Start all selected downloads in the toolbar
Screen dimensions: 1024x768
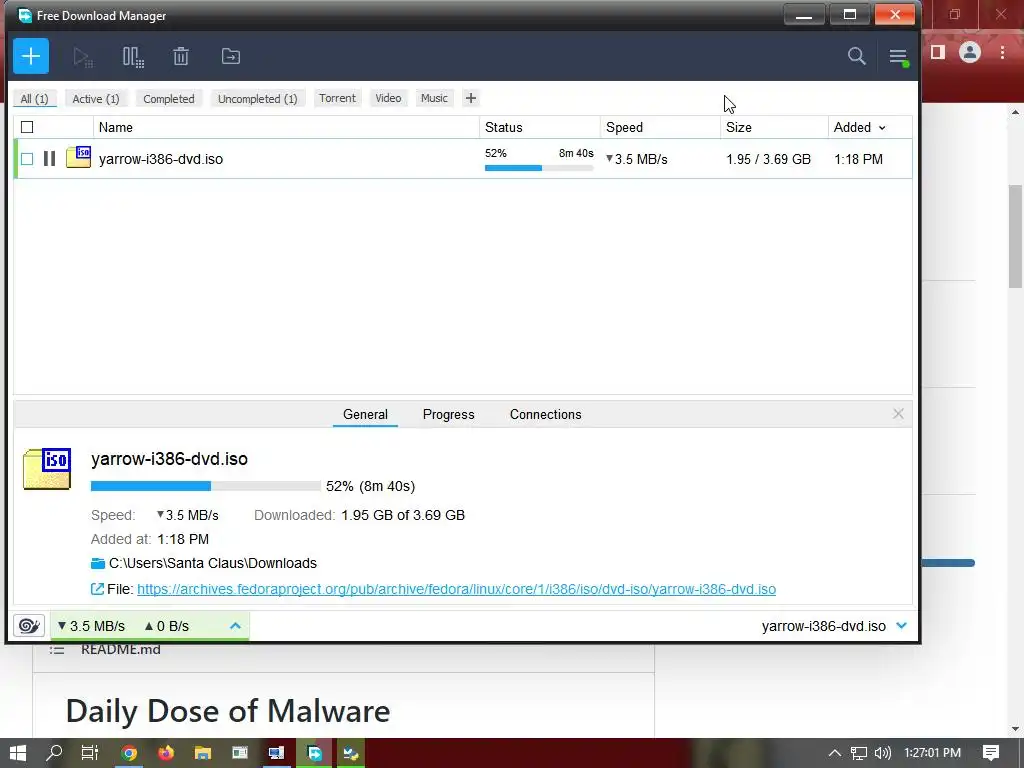83,57
